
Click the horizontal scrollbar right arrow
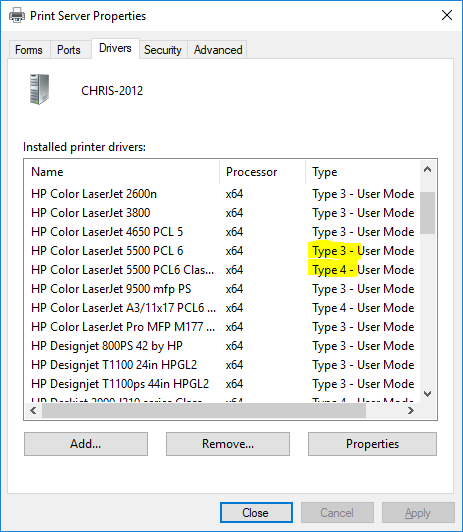pos(411,411)
